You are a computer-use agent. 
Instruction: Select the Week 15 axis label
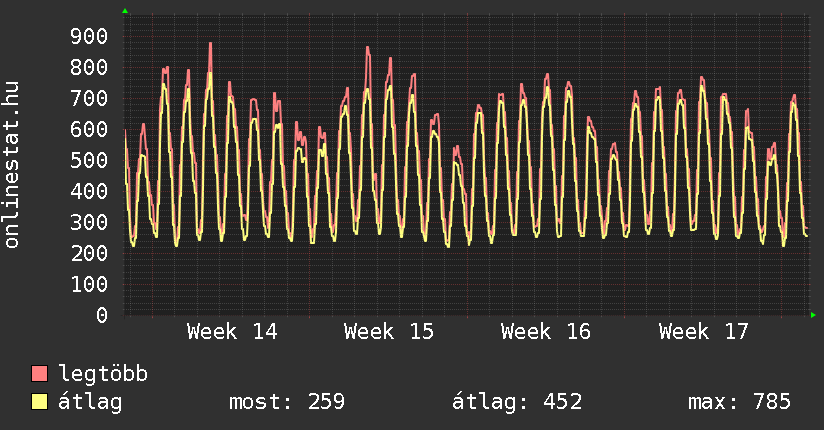(389, 332)
